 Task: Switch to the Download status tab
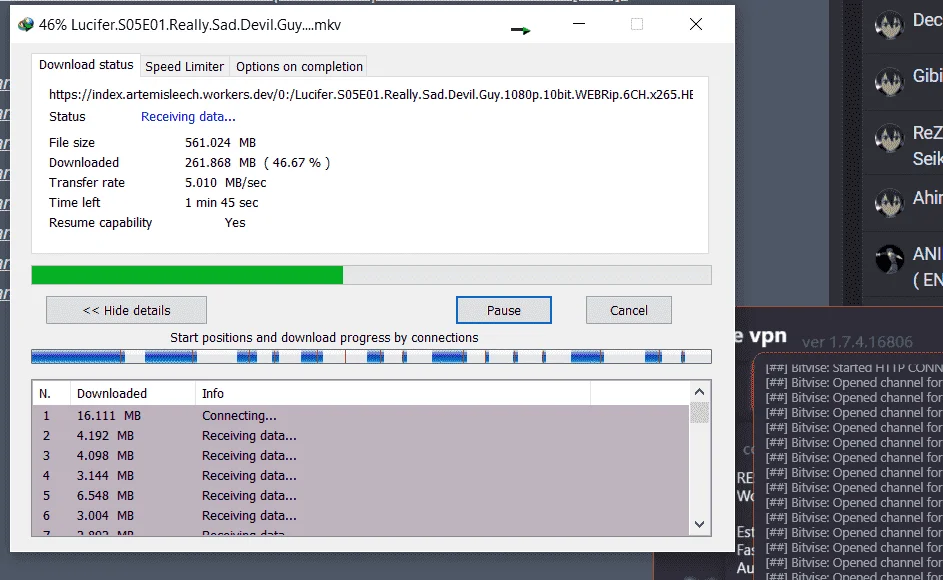(x=86, y=65)
